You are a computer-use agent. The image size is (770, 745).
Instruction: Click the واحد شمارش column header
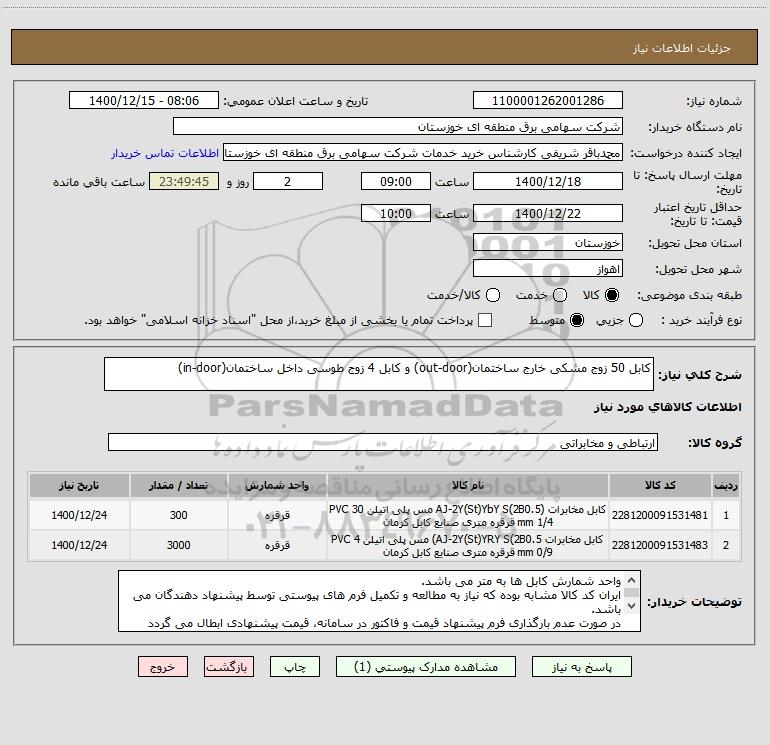point(277,485)
